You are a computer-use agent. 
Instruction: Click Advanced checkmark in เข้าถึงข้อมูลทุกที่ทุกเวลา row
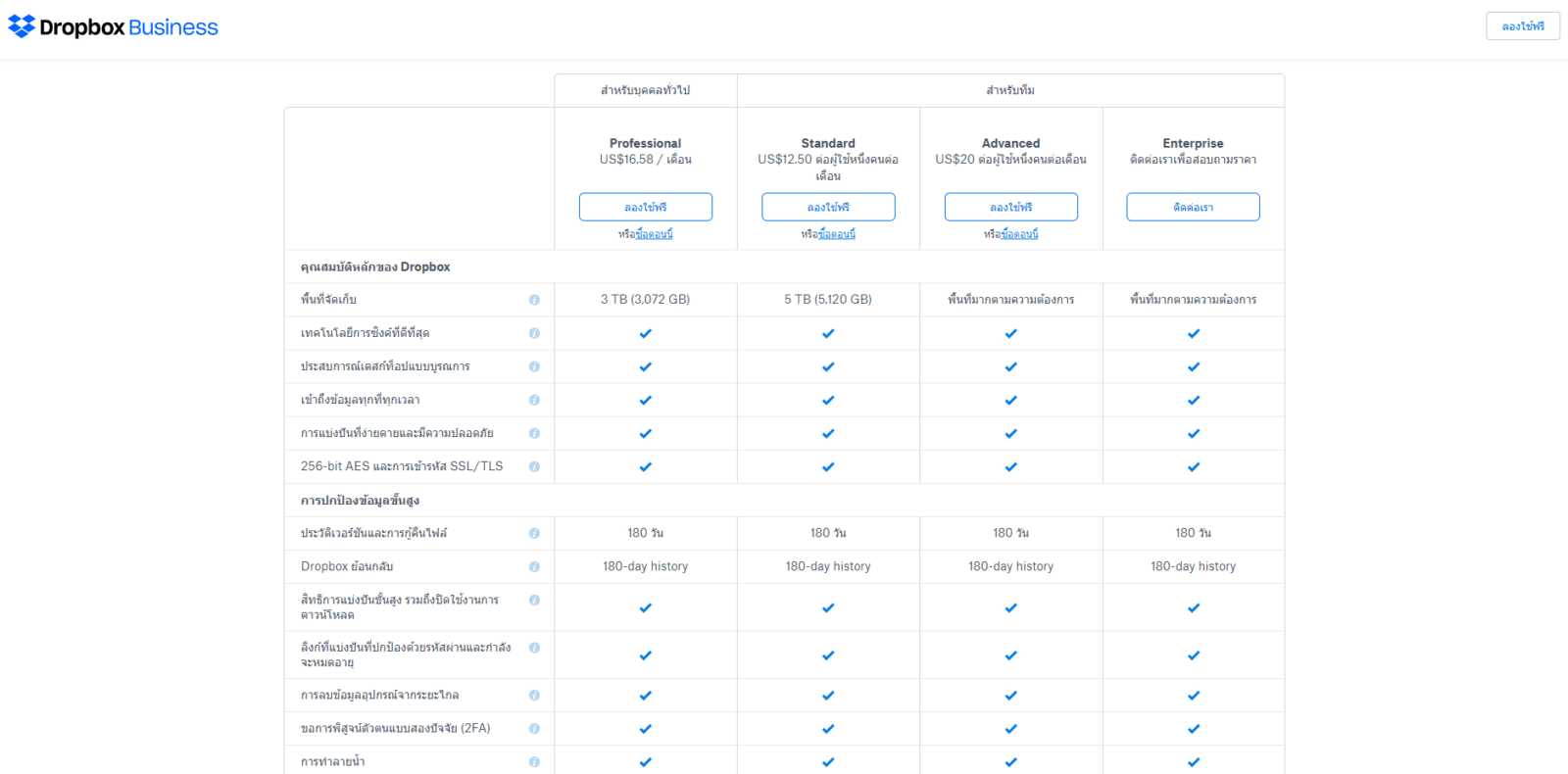tap(1010, 401)
